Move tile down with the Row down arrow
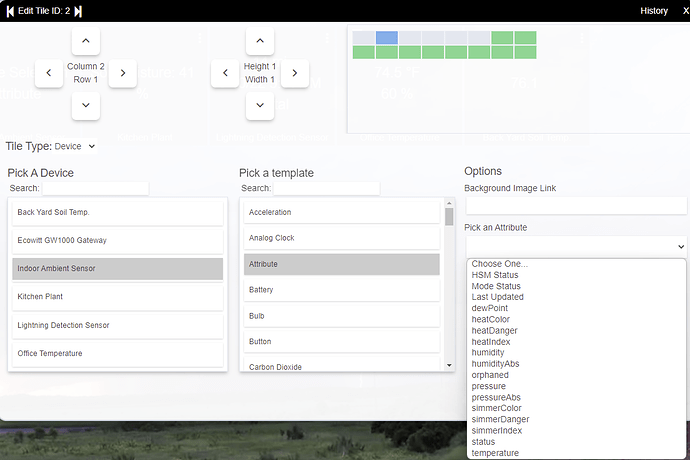The image size is (690, 460). (86, 105)
